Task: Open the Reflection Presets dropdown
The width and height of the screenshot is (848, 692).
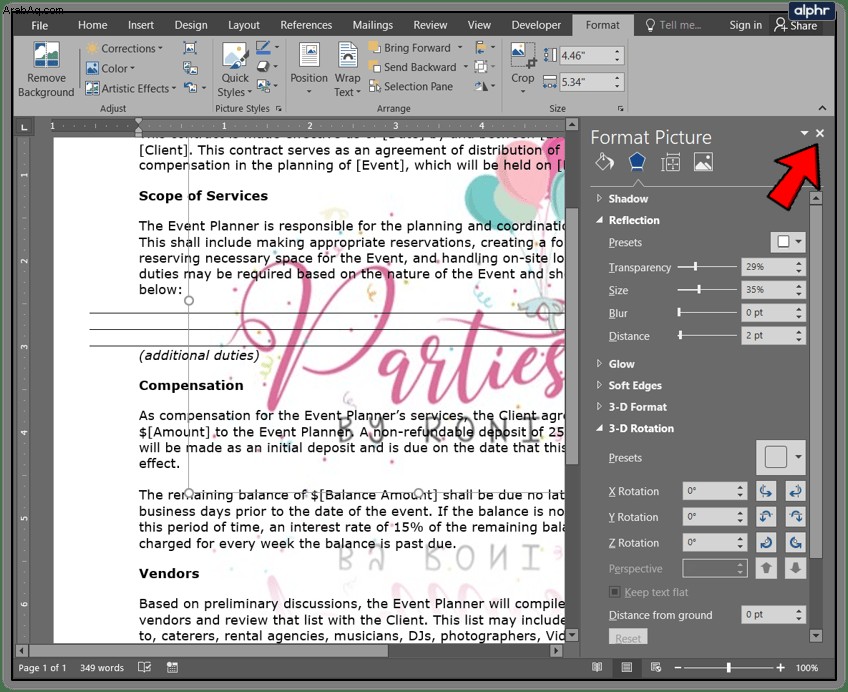Action: pos(788,242)
